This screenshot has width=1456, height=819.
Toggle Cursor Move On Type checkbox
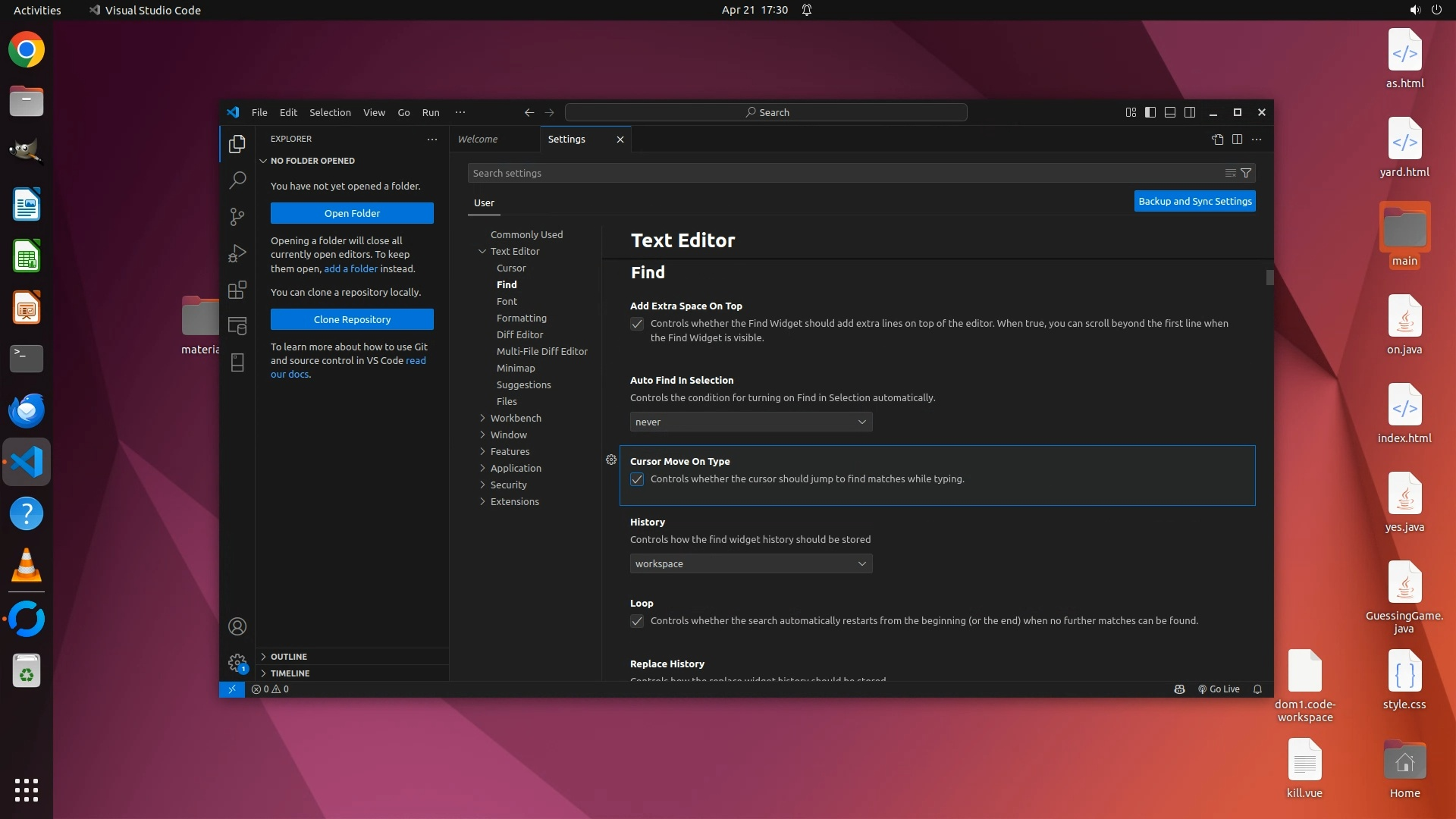point(637,479)
